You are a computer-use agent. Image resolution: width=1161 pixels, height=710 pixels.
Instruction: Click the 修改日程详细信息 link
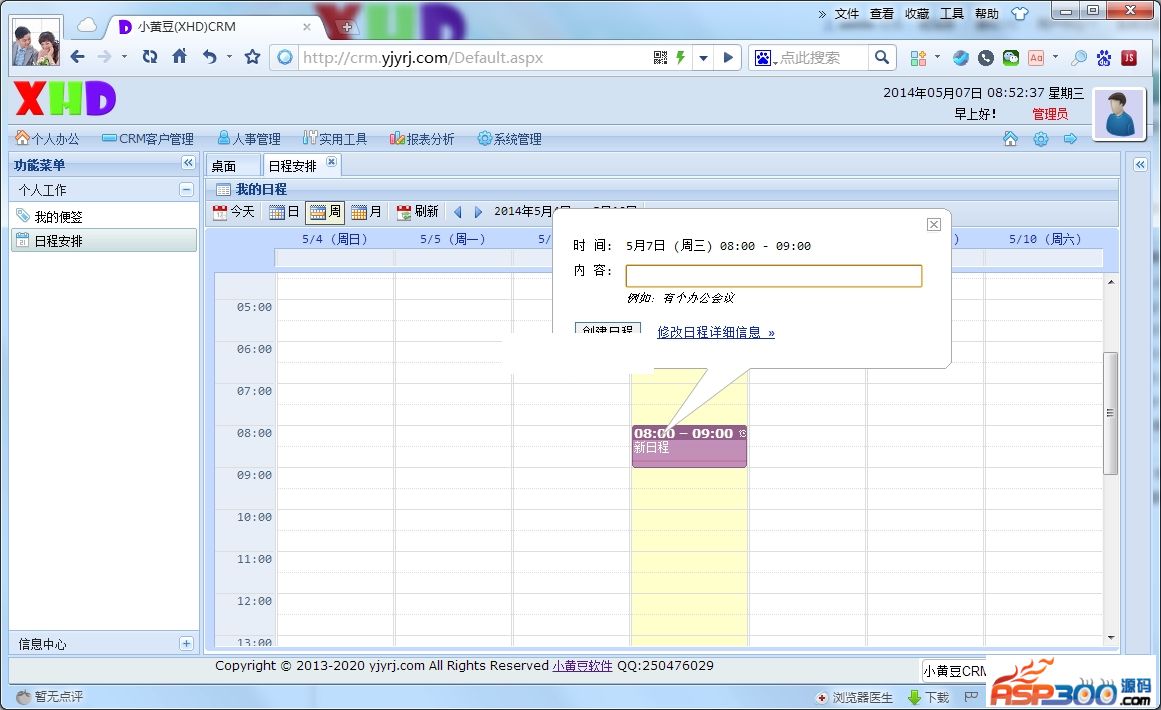point(715,332)
